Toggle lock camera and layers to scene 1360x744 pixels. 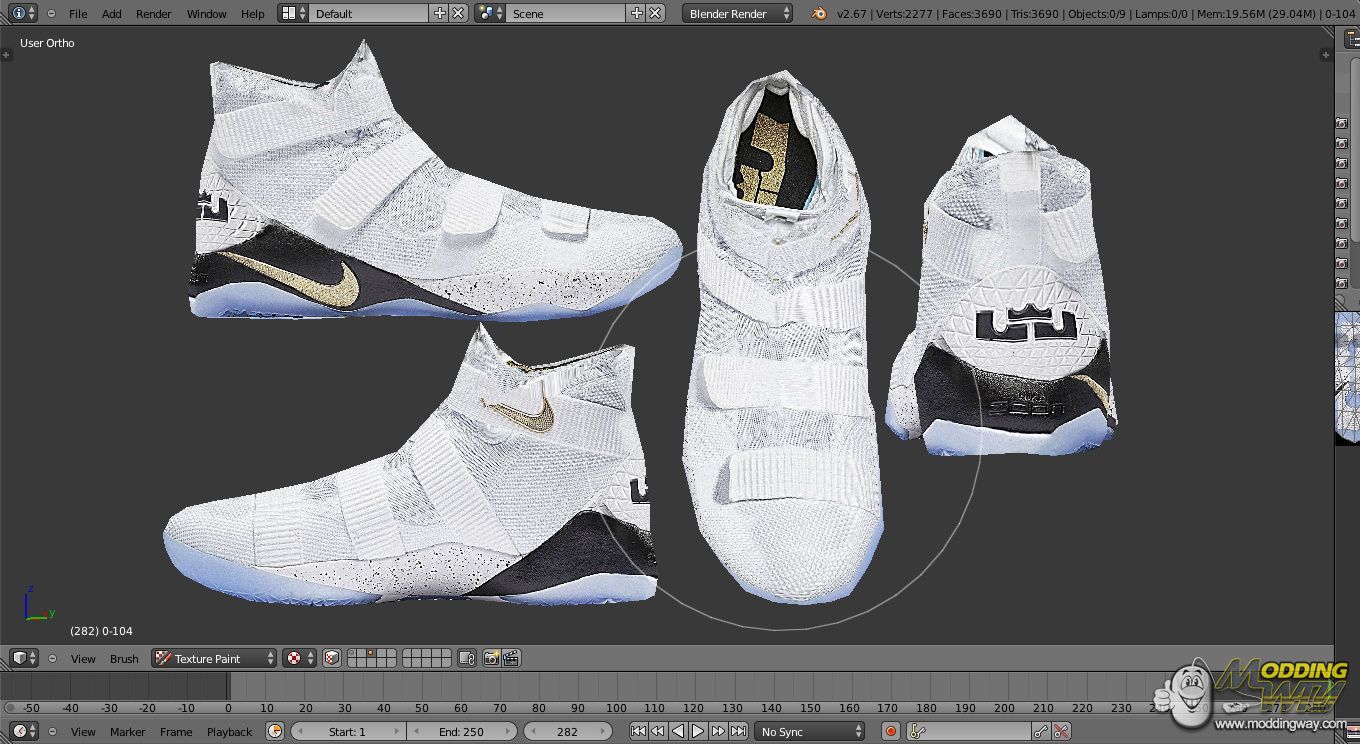467,658
